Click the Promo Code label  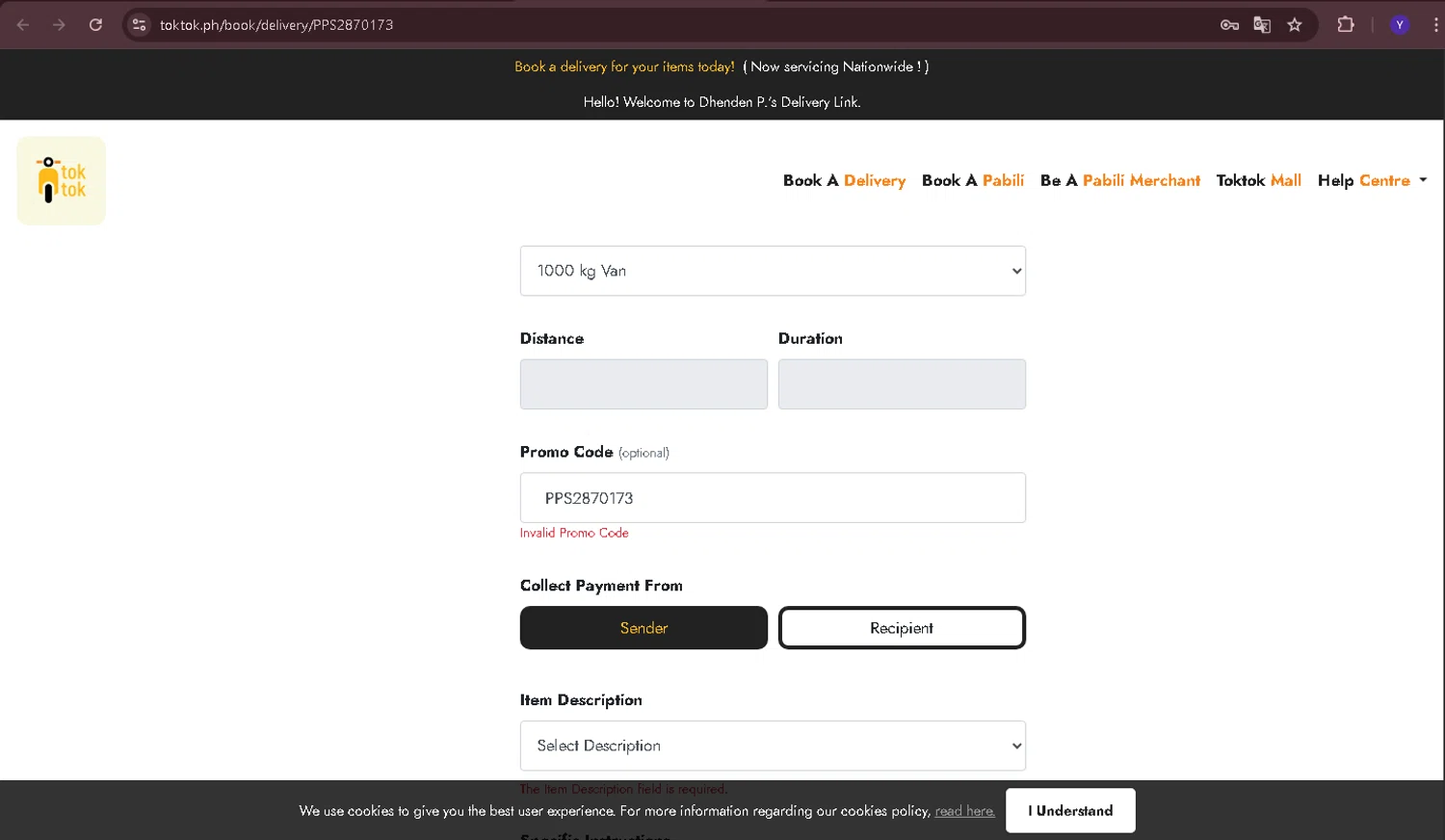tap(566, 452)
